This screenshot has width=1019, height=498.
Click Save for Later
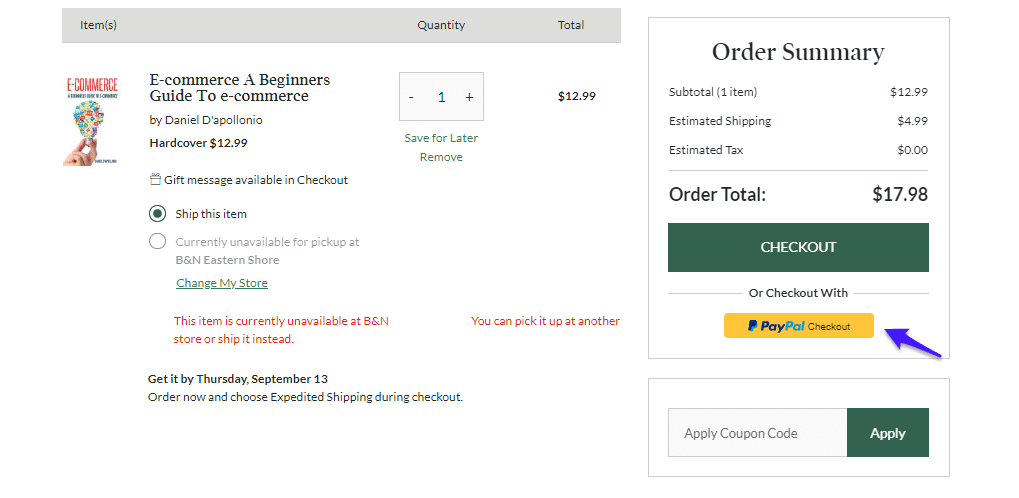click(441, 138)
